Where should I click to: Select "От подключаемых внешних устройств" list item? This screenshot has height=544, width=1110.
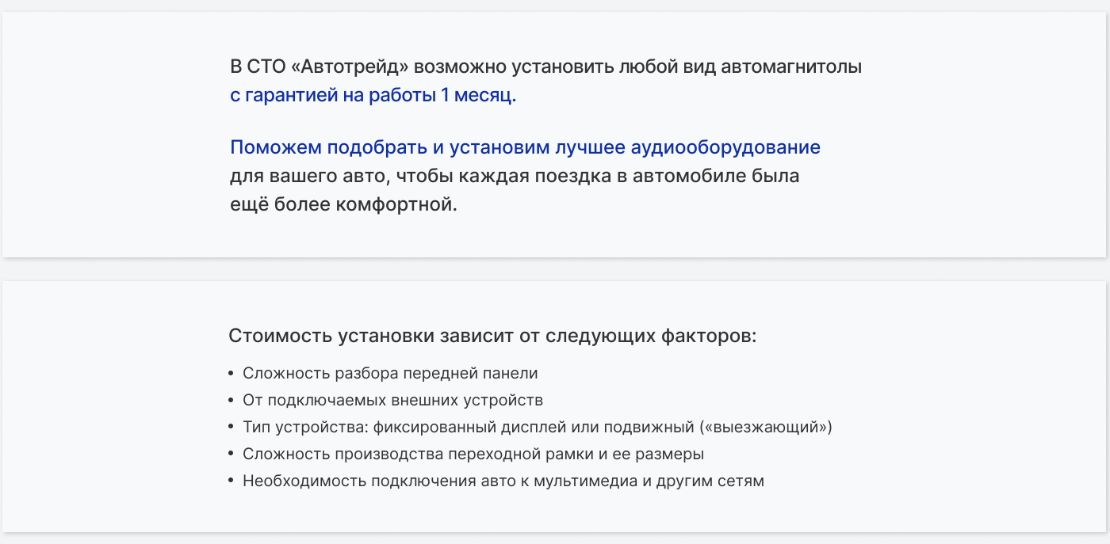pyautogui.click(x=392, y=400)
